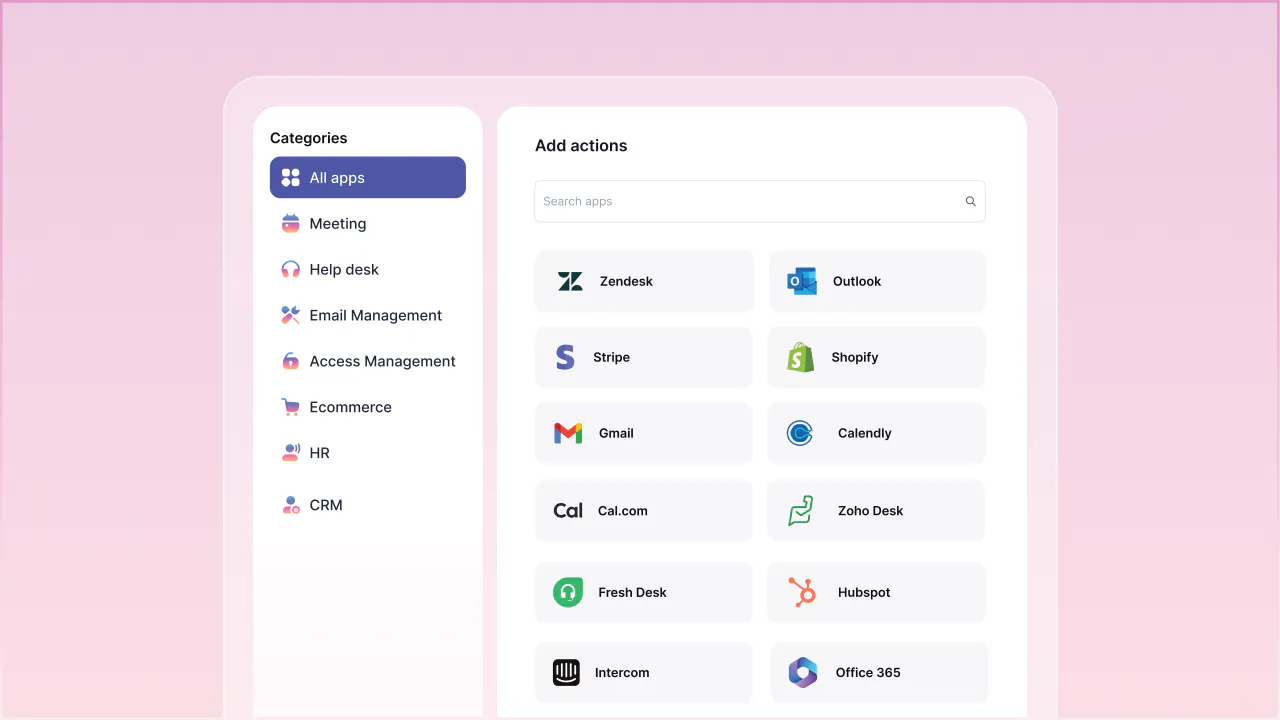Click the Zoho Desk green logo

pos(800,511)
